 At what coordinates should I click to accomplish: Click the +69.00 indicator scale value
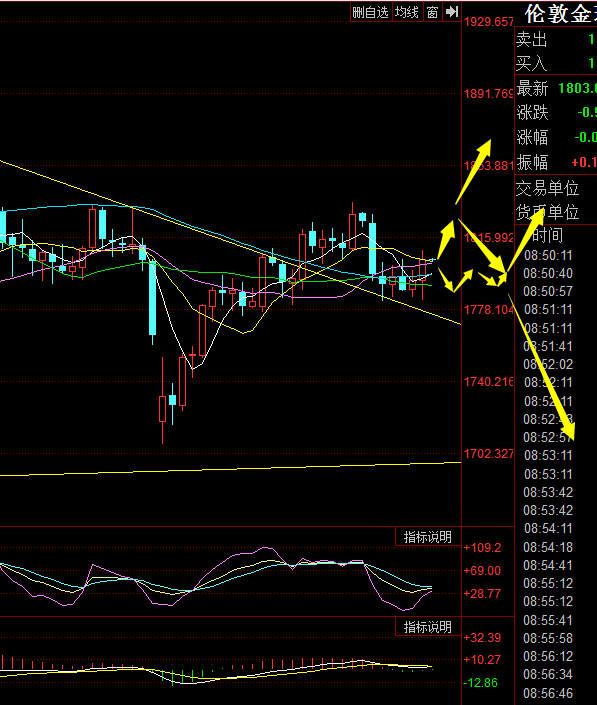(482, 571)
